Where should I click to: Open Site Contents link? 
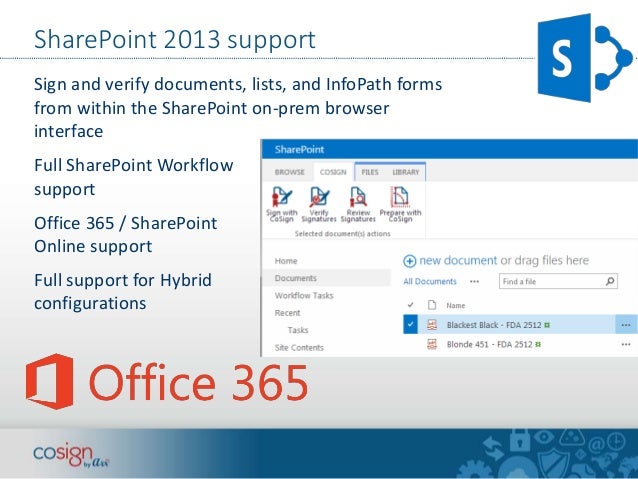[x=299, y=348]
